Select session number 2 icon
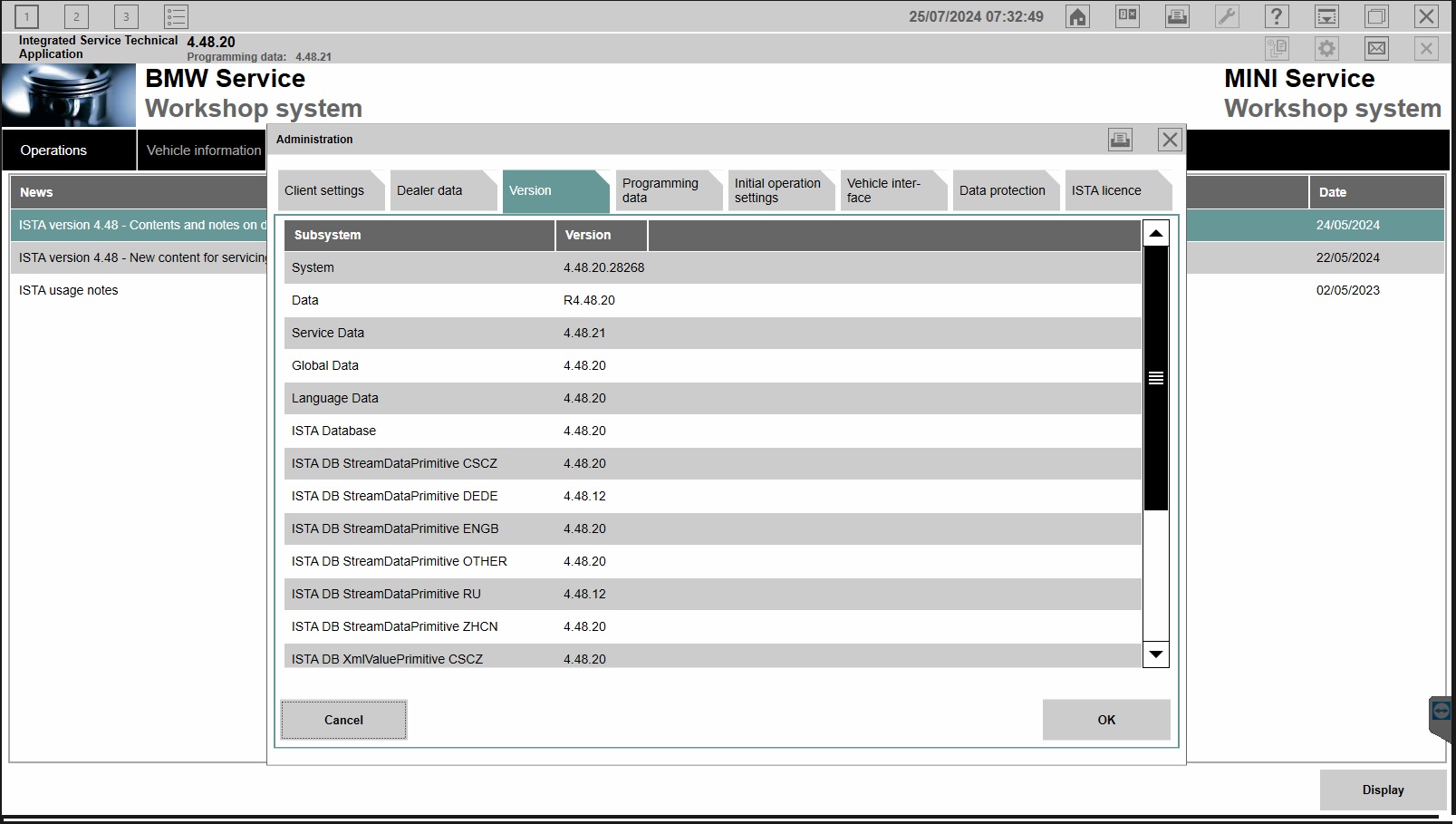Image resolution: width=1456 pixels, height=824 pixels. (76, 16)
